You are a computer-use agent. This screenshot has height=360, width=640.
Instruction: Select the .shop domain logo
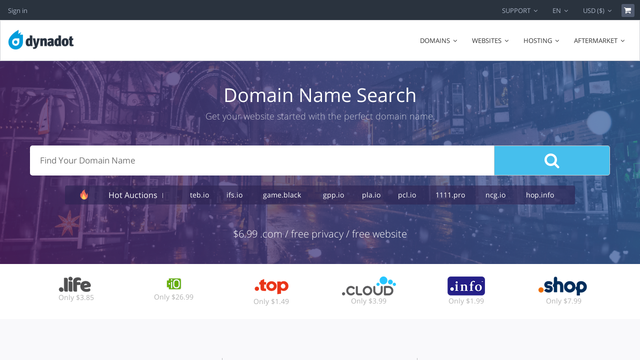[562, 286]
